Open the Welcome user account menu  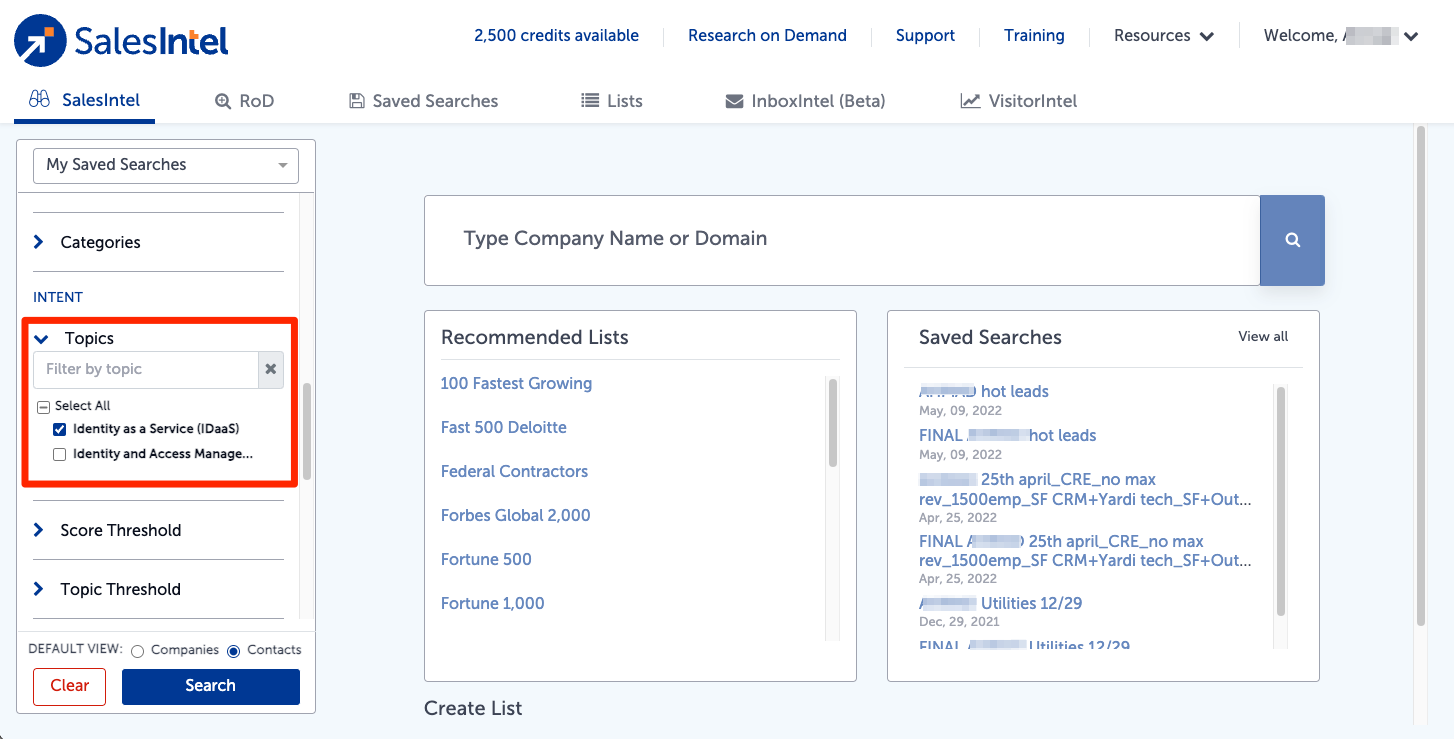coord(1341,36)
